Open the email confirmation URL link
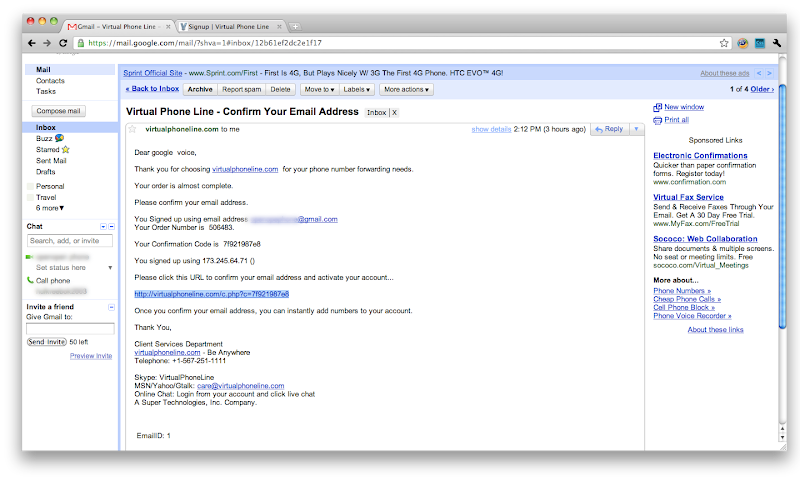800x481 pixels. coord(212,294)
